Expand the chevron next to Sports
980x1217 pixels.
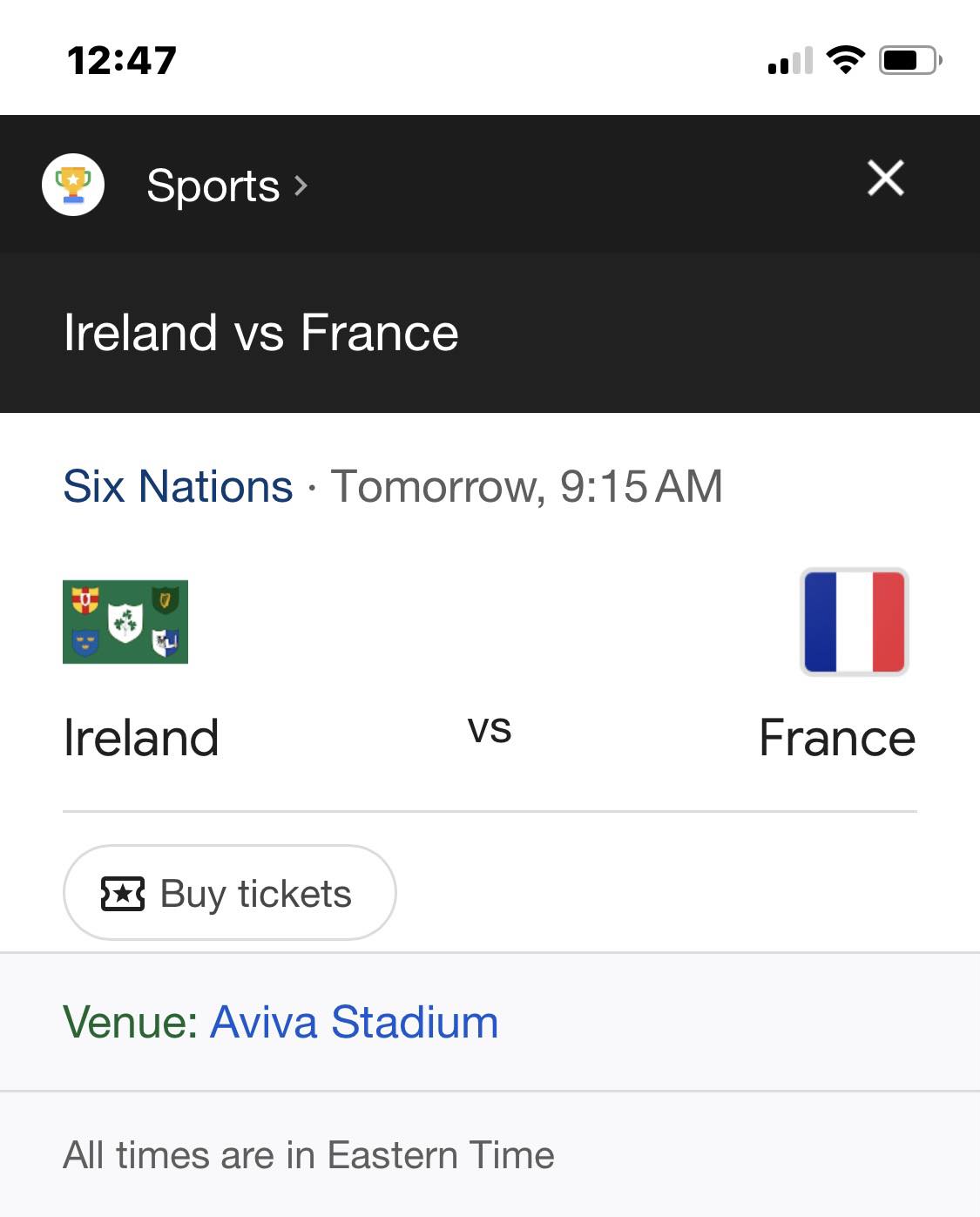(x=301, y=186)
